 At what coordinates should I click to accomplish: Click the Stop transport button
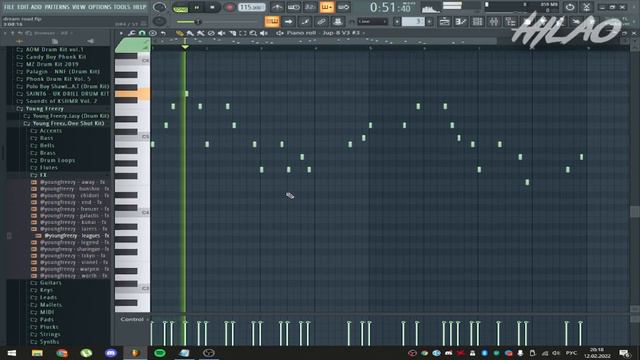tap(212, 7)
